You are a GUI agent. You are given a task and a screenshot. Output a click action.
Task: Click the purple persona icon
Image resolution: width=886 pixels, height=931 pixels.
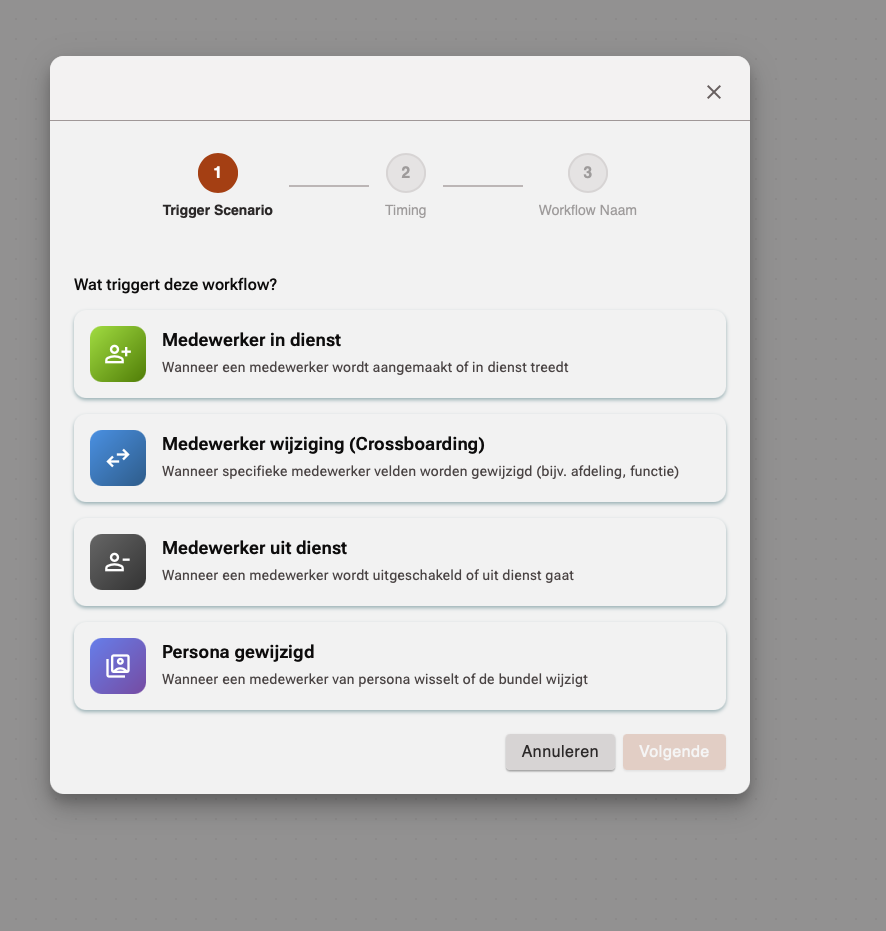point(118,666)
